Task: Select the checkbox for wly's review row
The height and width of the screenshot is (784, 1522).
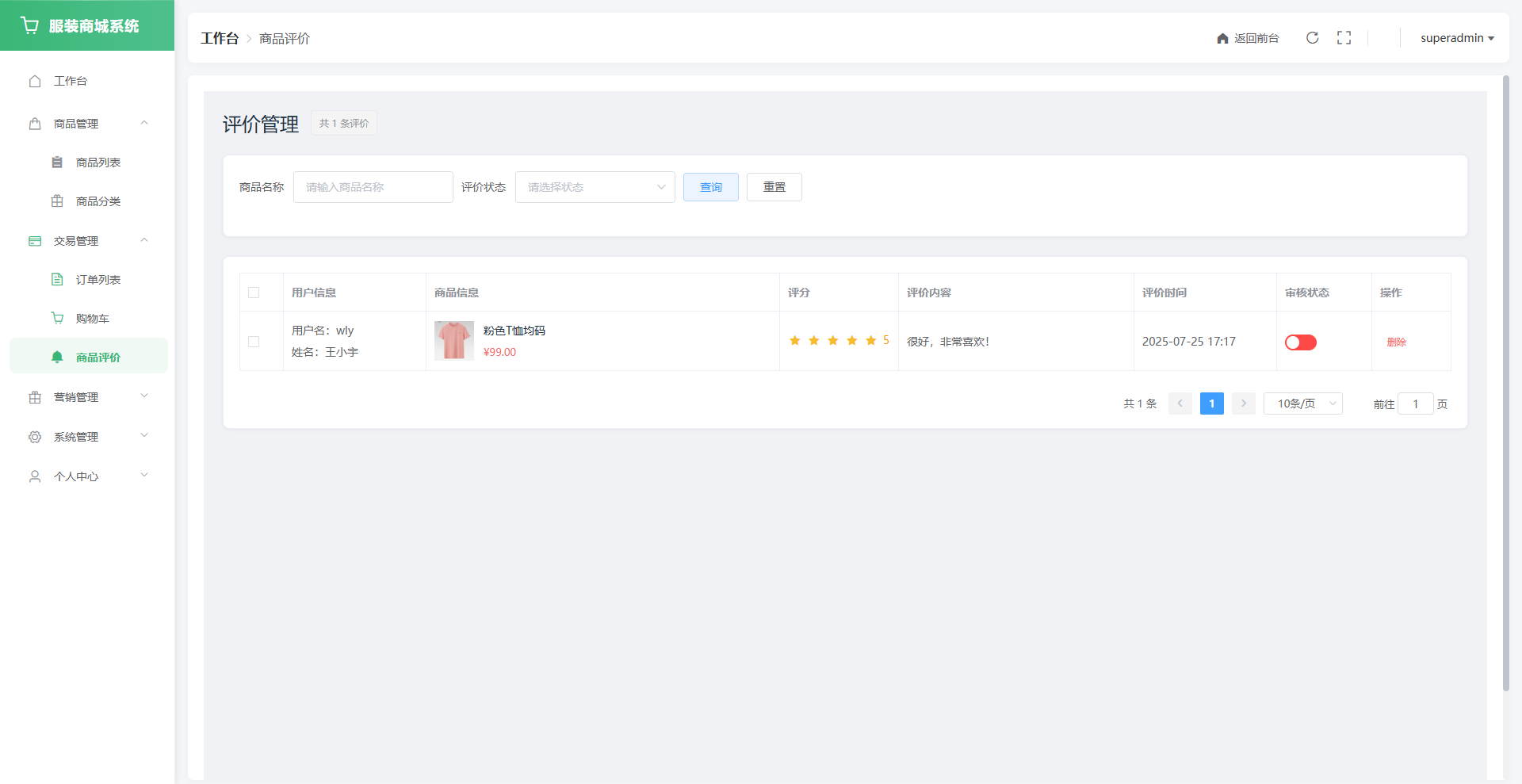Action: point(254,342)
